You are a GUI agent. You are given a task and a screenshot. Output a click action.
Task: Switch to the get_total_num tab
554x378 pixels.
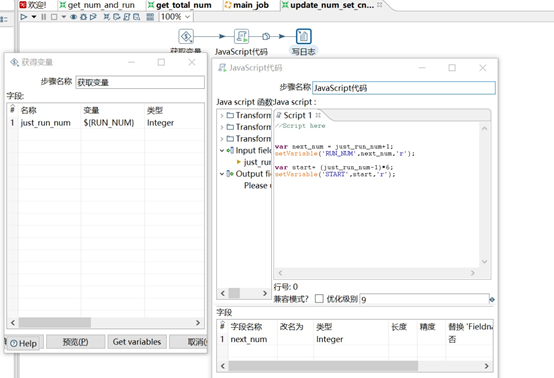click(179, 5)
